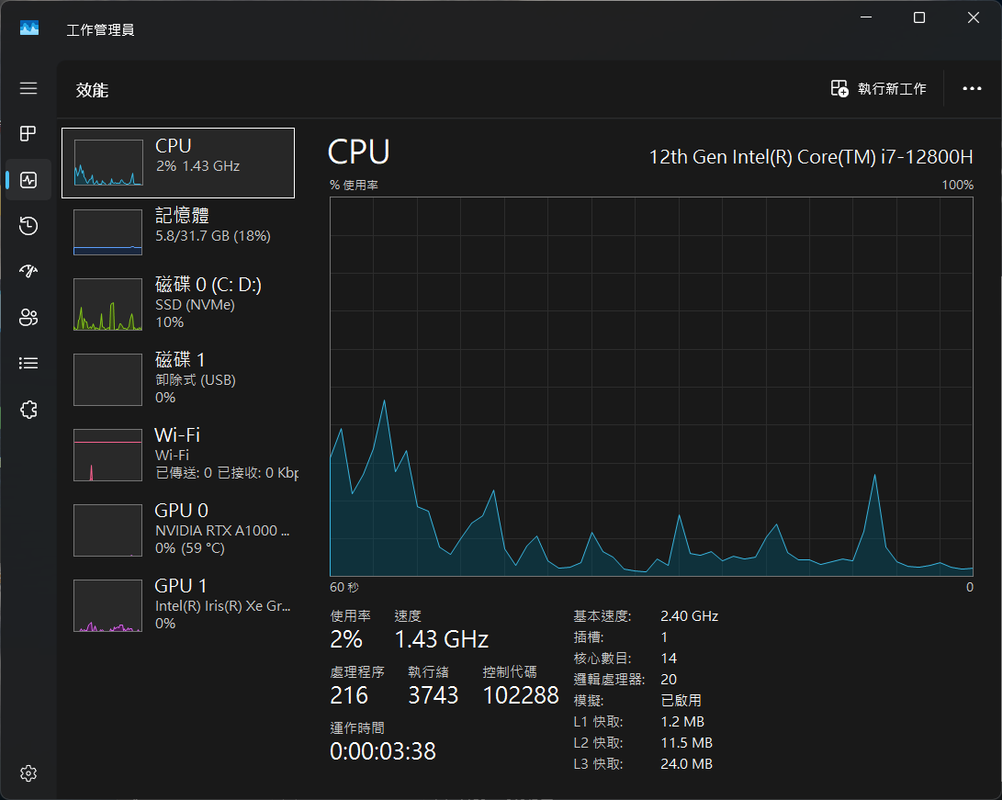Click the 效能 page heading
1002x800 pixels.
(93, 90)
